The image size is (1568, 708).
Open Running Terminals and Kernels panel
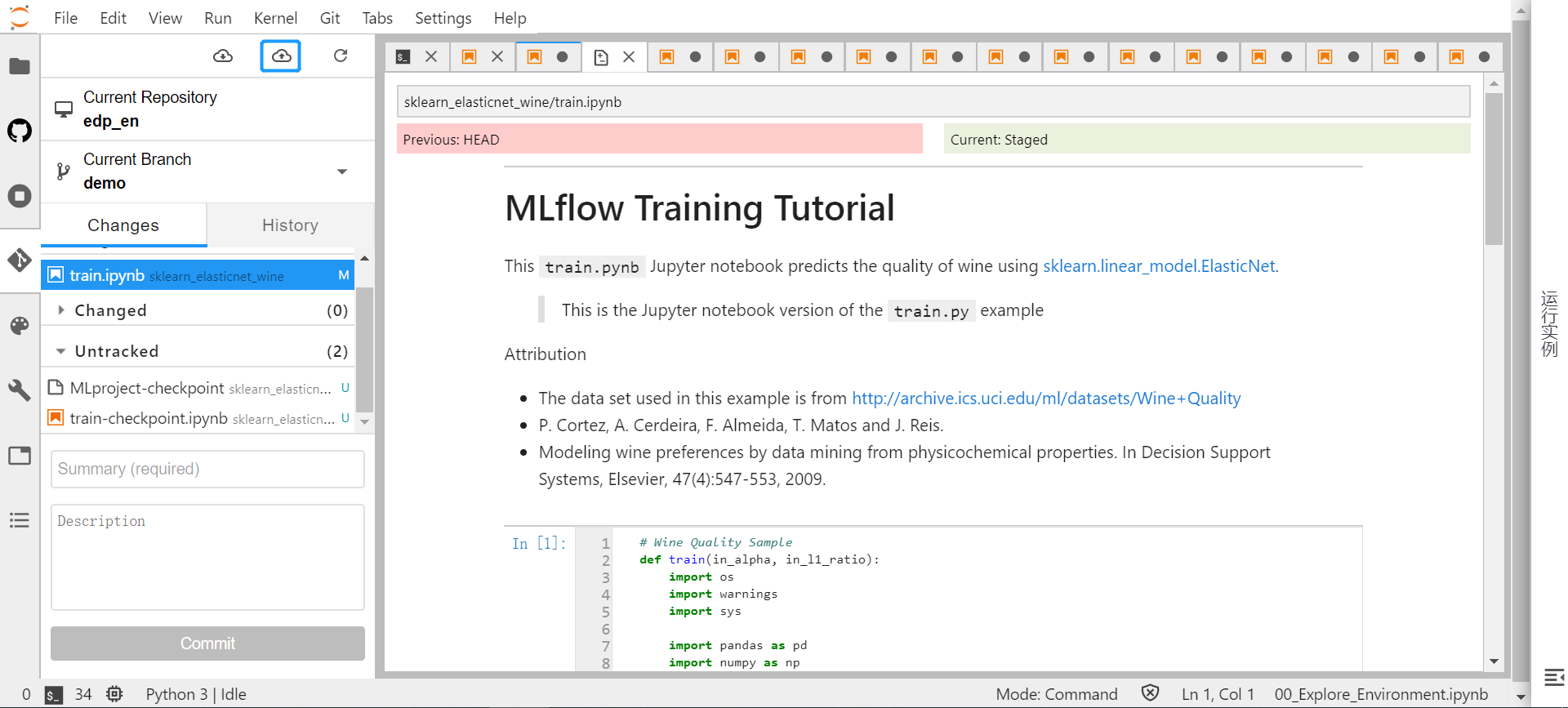20,196
